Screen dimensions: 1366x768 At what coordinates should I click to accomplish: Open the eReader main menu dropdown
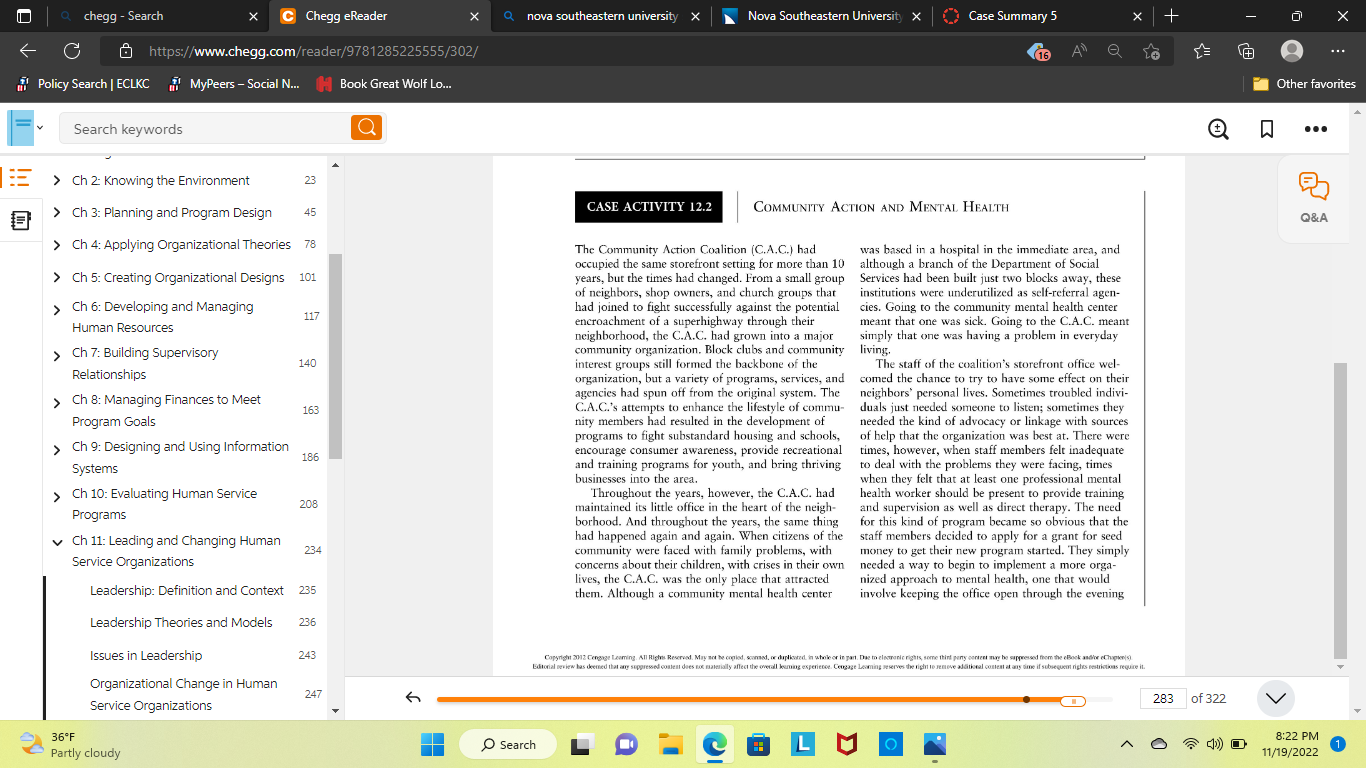[26, 128]
